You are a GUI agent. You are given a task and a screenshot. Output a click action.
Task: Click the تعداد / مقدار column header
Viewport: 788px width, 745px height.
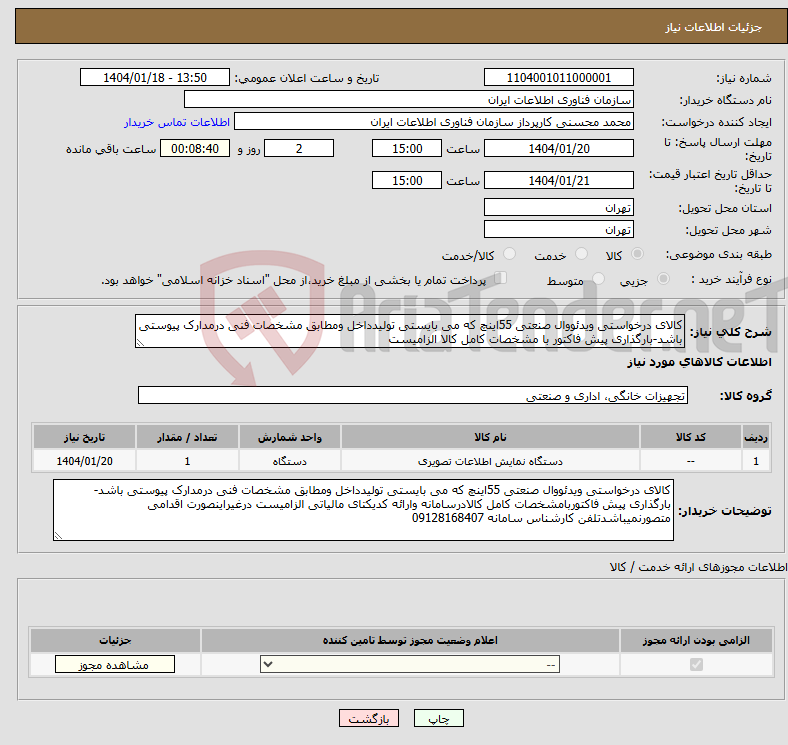coord(187,437)
